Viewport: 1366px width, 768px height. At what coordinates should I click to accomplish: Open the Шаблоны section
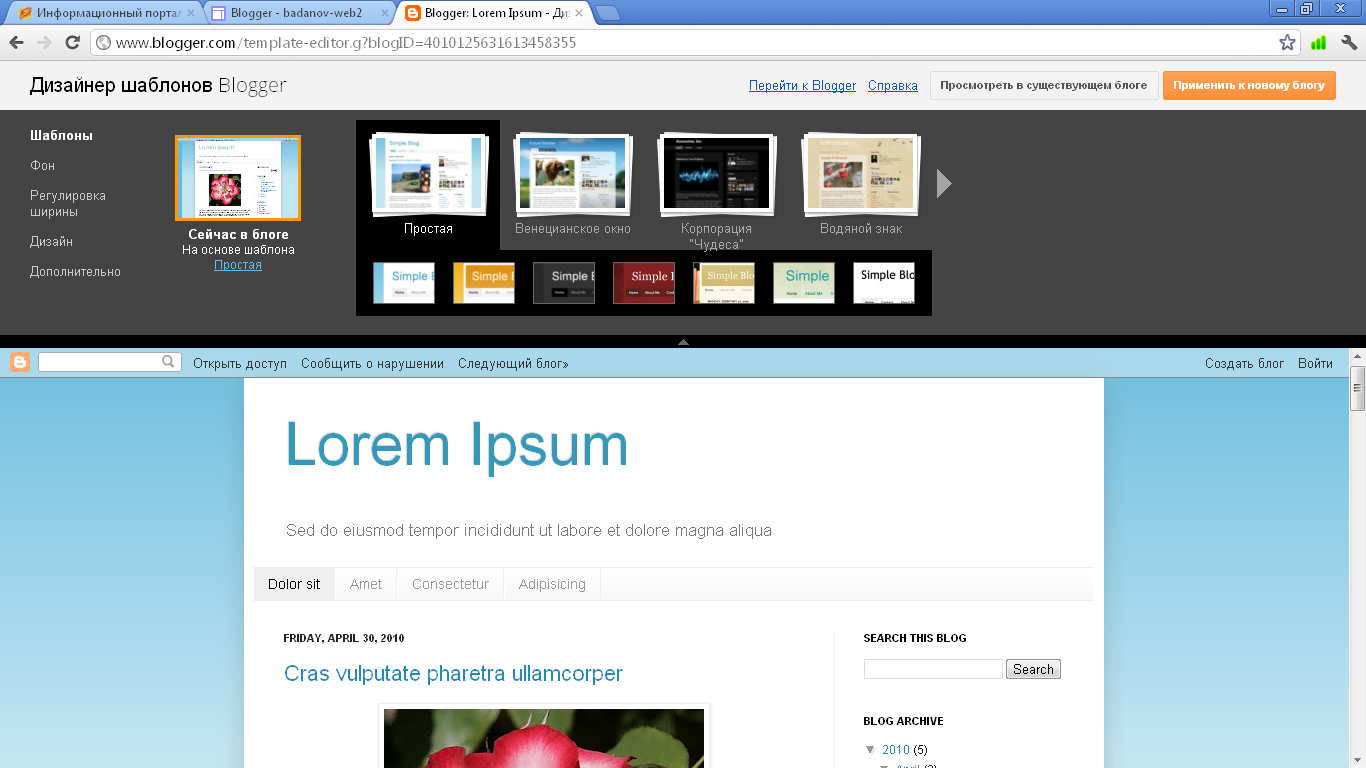point(61,135)
